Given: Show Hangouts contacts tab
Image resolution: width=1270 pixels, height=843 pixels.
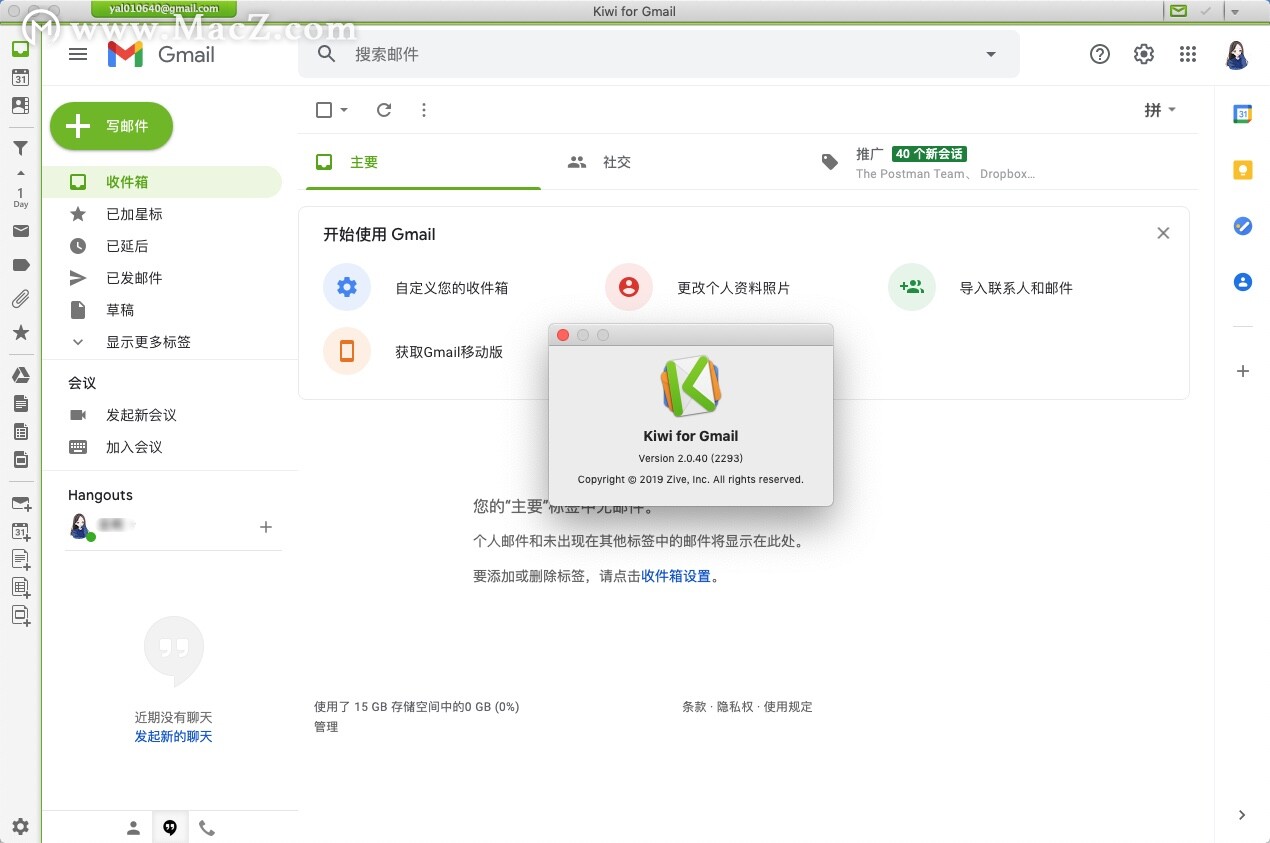Looking at the screenshot, I should pos(133,828).
